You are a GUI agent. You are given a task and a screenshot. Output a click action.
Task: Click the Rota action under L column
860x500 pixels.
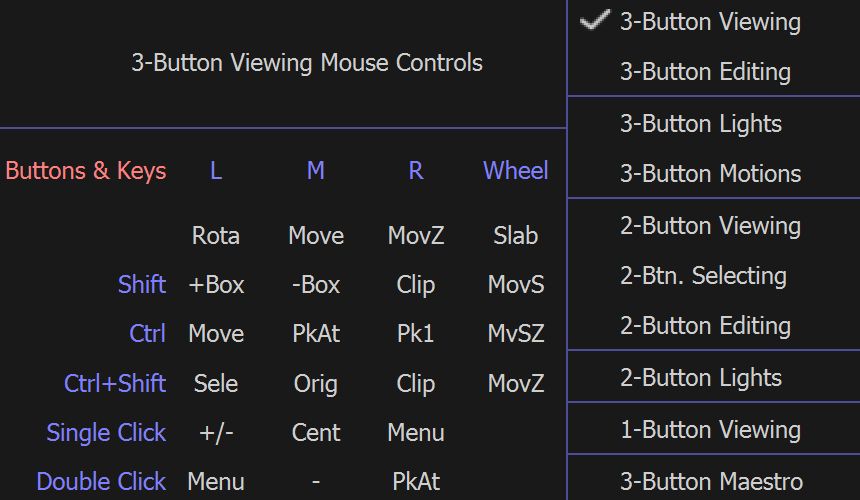[216, 236]
